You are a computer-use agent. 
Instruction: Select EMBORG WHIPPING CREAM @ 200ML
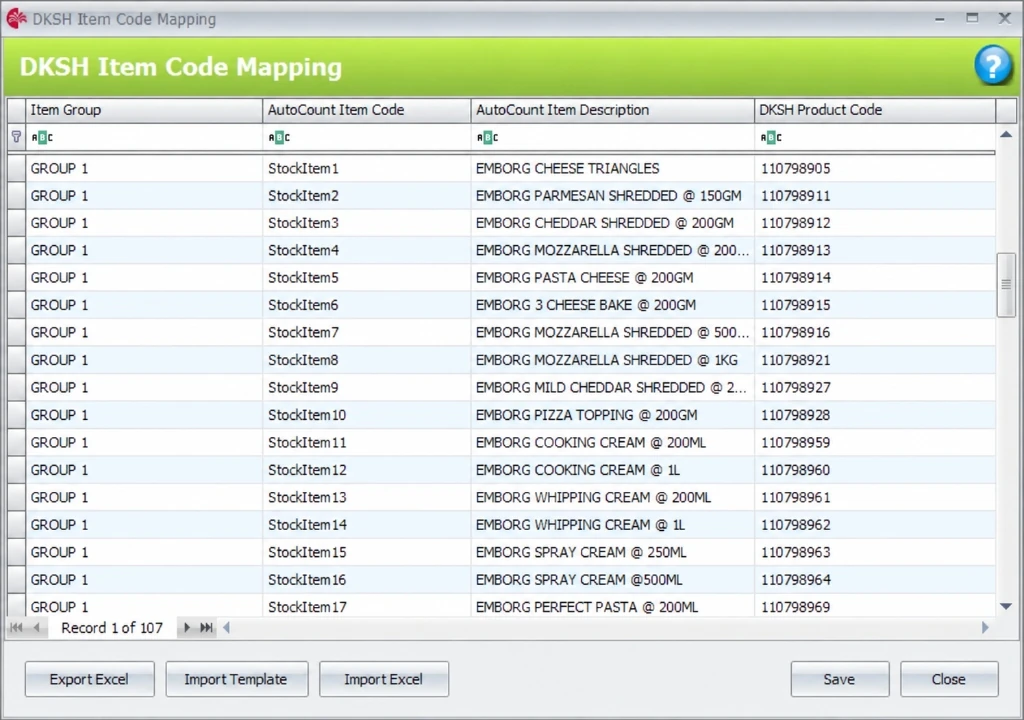point(613,497)
